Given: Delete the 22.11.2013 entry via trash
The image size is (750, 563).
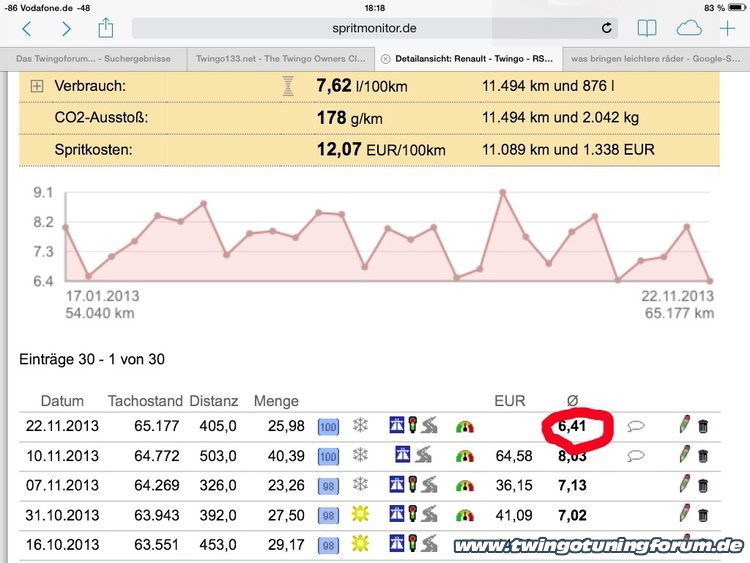Looking at the screenshot, I should [703, 426].
